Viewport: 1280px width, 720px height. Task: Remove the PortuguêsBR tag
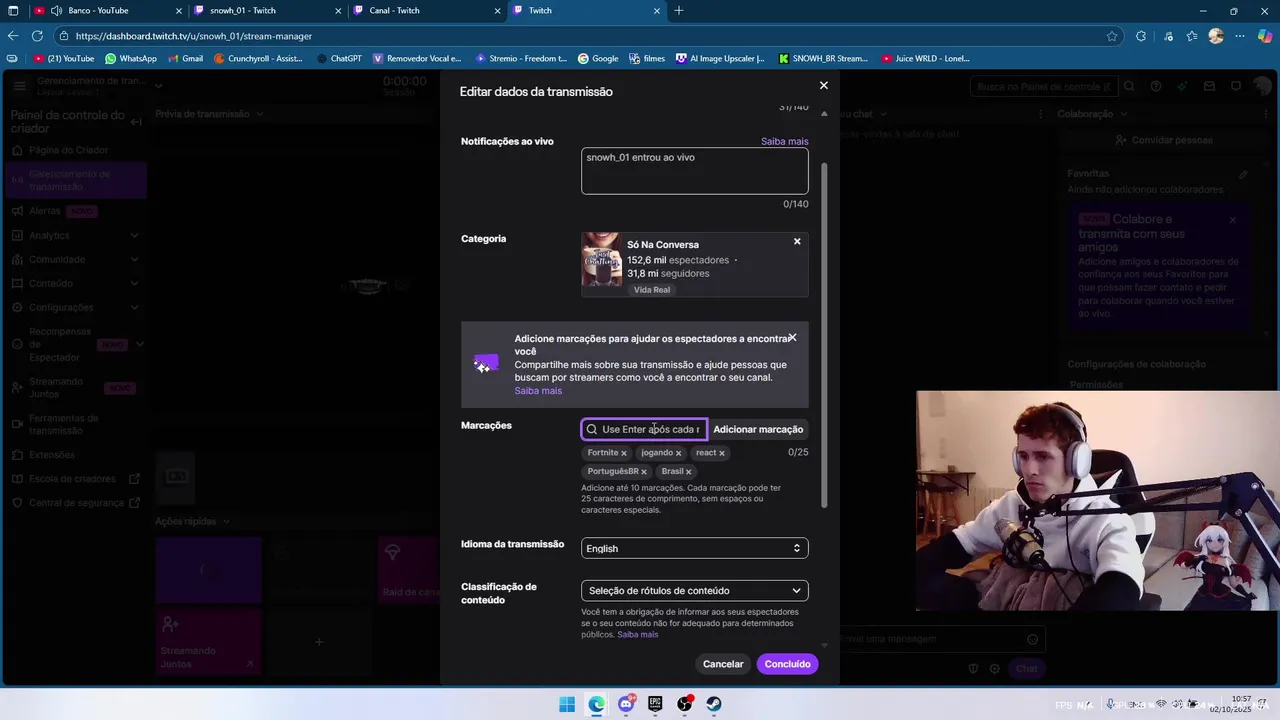pyautogui.click(x=644, y=472)
